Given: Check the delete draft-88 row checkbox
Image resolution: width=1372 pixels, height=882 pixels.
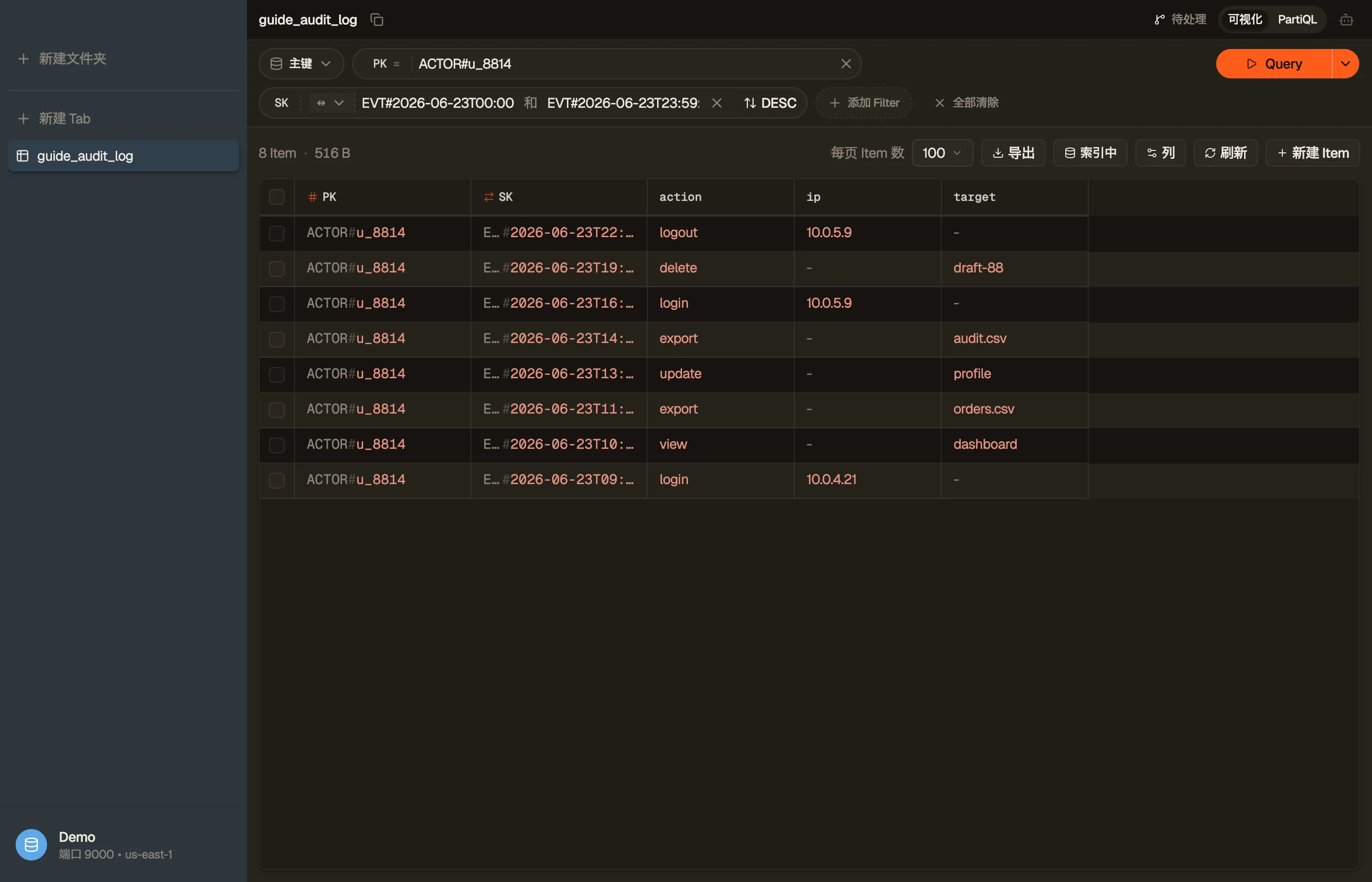Looking at the screenshot, I should 276,269.
